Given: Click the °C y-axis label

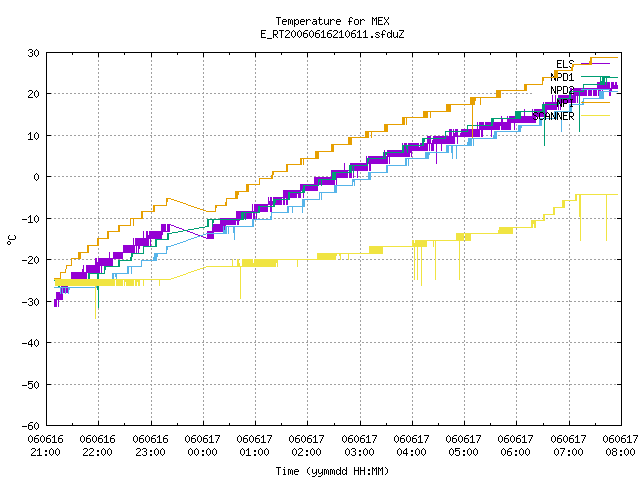Looking at the screenshot, I should [x=11, y=240].
